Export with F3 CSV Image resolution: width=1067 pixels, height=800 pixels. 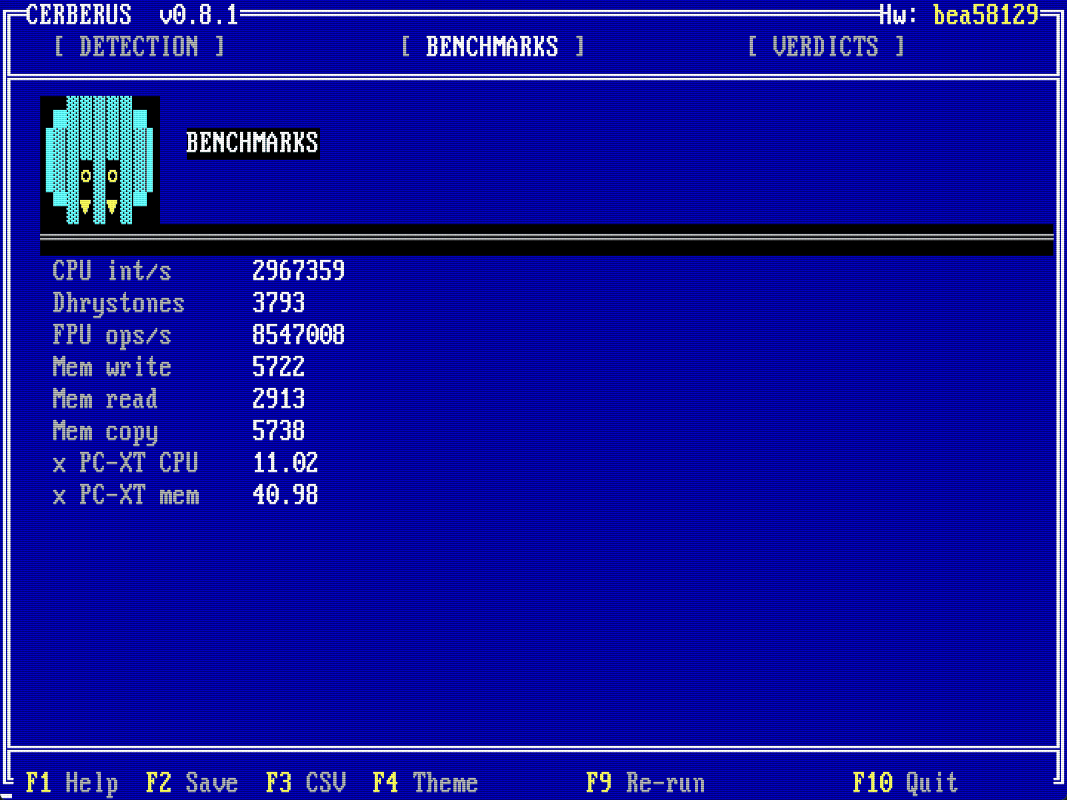[x=306, y=783]
